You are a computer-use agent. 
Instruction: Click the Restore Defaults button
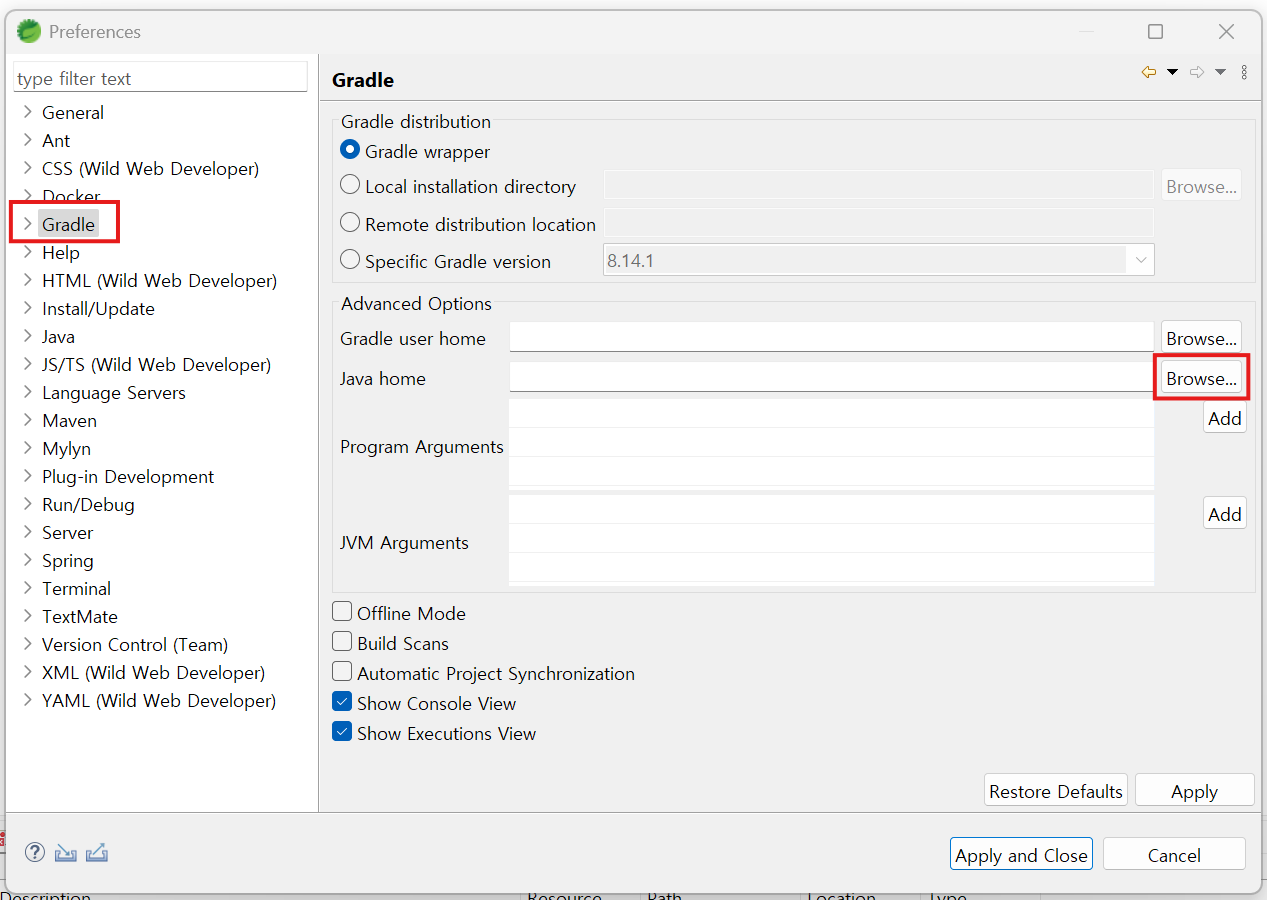pos(1056,790)
